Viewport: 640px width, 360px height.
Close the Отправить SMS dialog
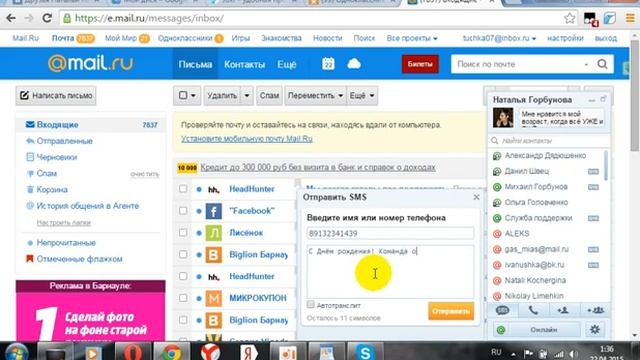476,197
